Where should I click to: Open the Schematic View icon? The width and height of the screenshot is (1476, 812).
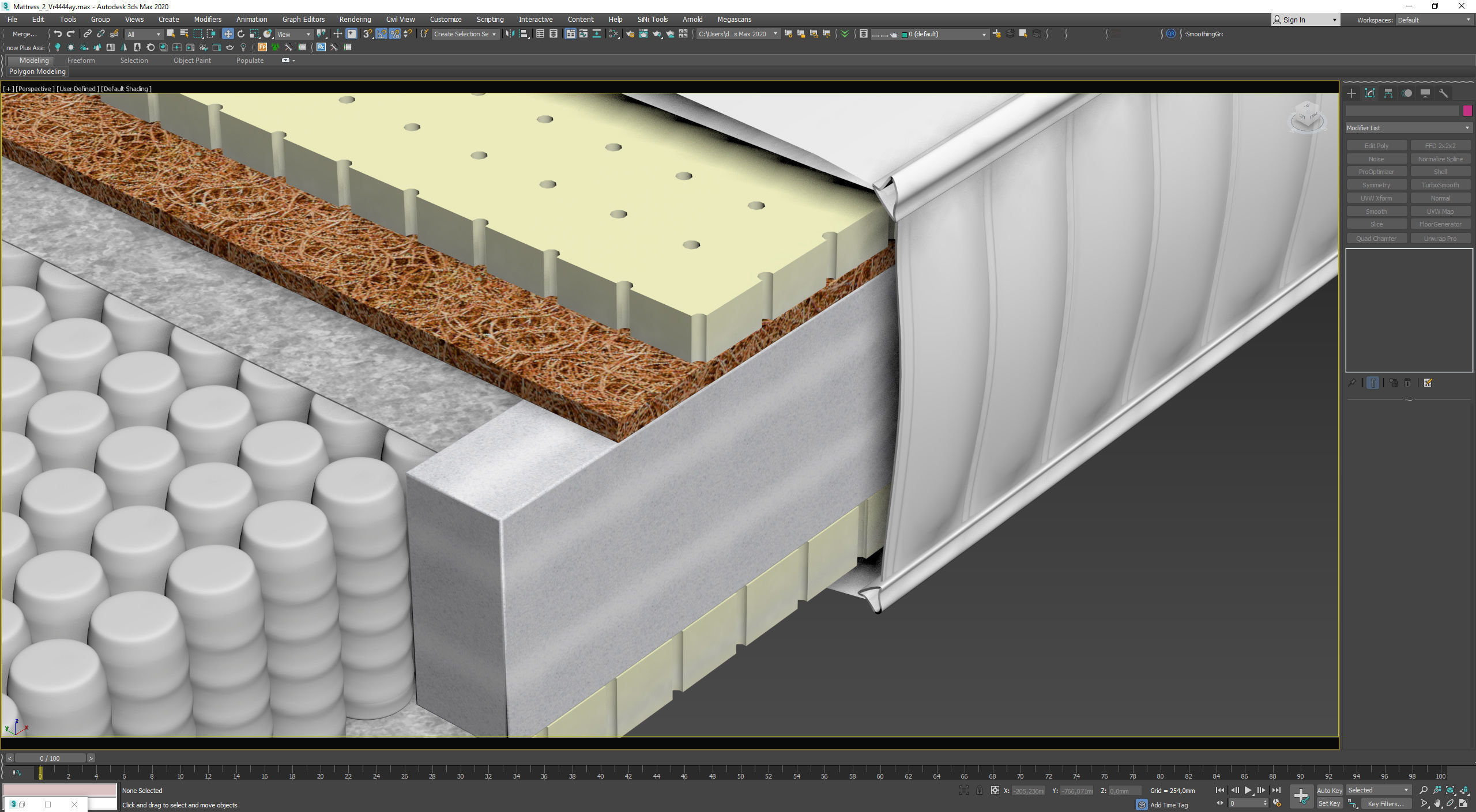(597, 34)
